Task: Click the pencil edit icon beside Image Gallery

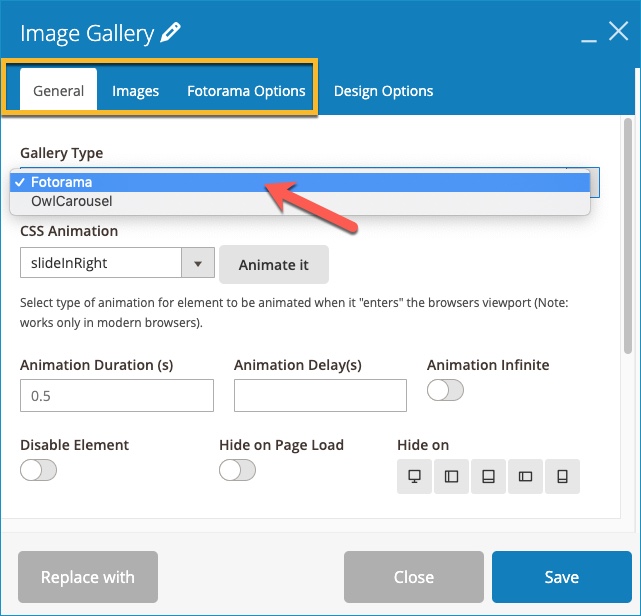Action: 170,33
